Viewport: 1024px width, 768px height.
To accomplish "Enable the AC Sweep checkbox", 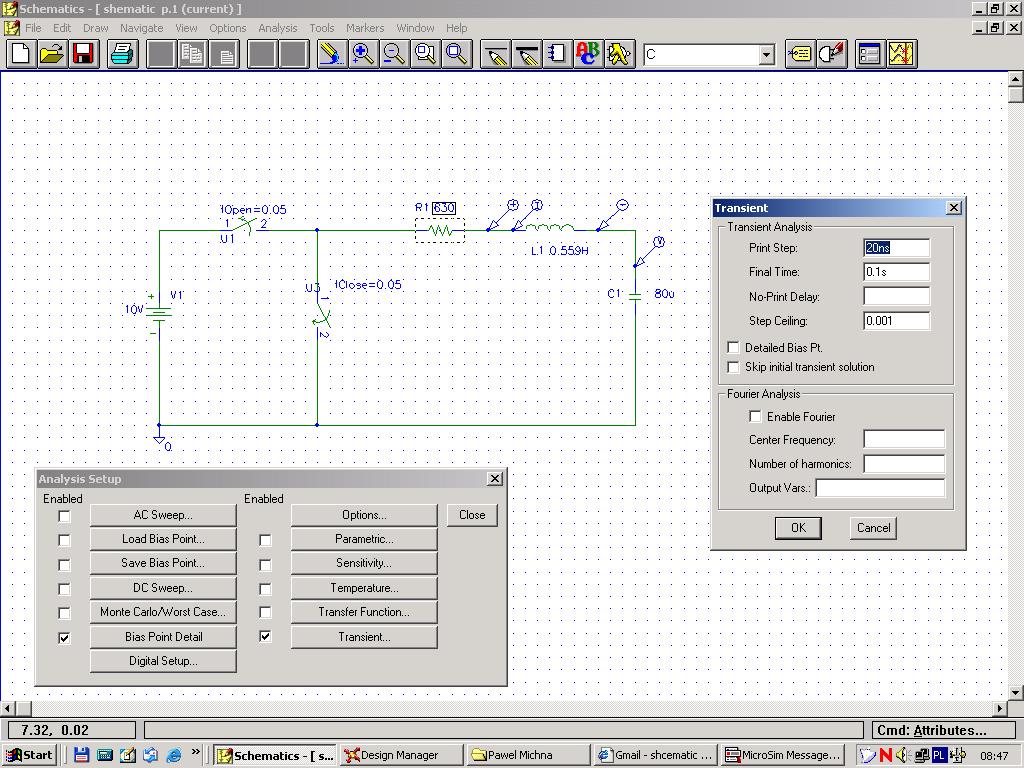I will 65,516.
